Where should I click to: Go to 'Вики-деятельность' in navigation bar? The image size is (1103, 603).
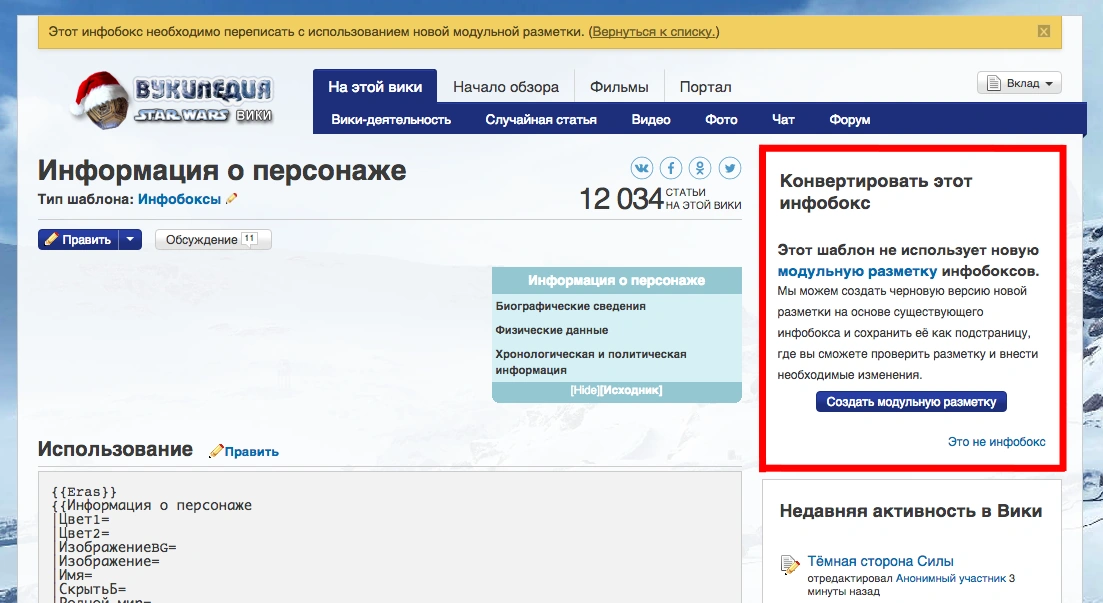(391, 120)
